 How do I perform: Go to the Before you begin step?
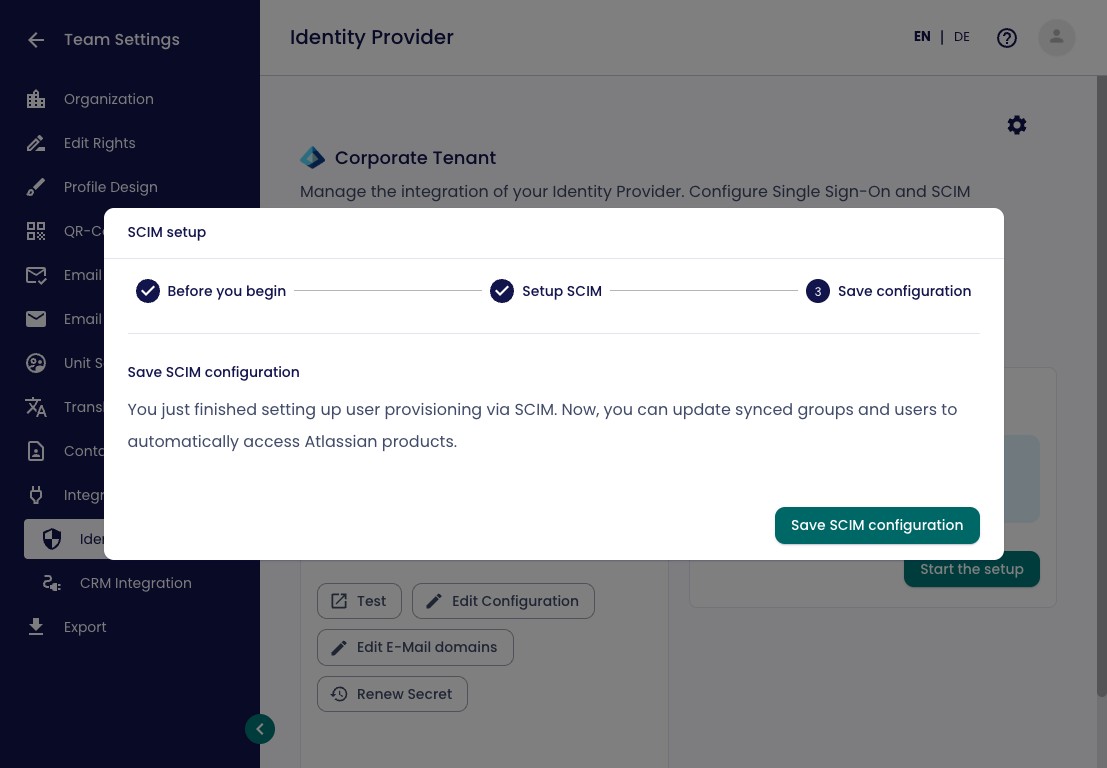(211, 291)
